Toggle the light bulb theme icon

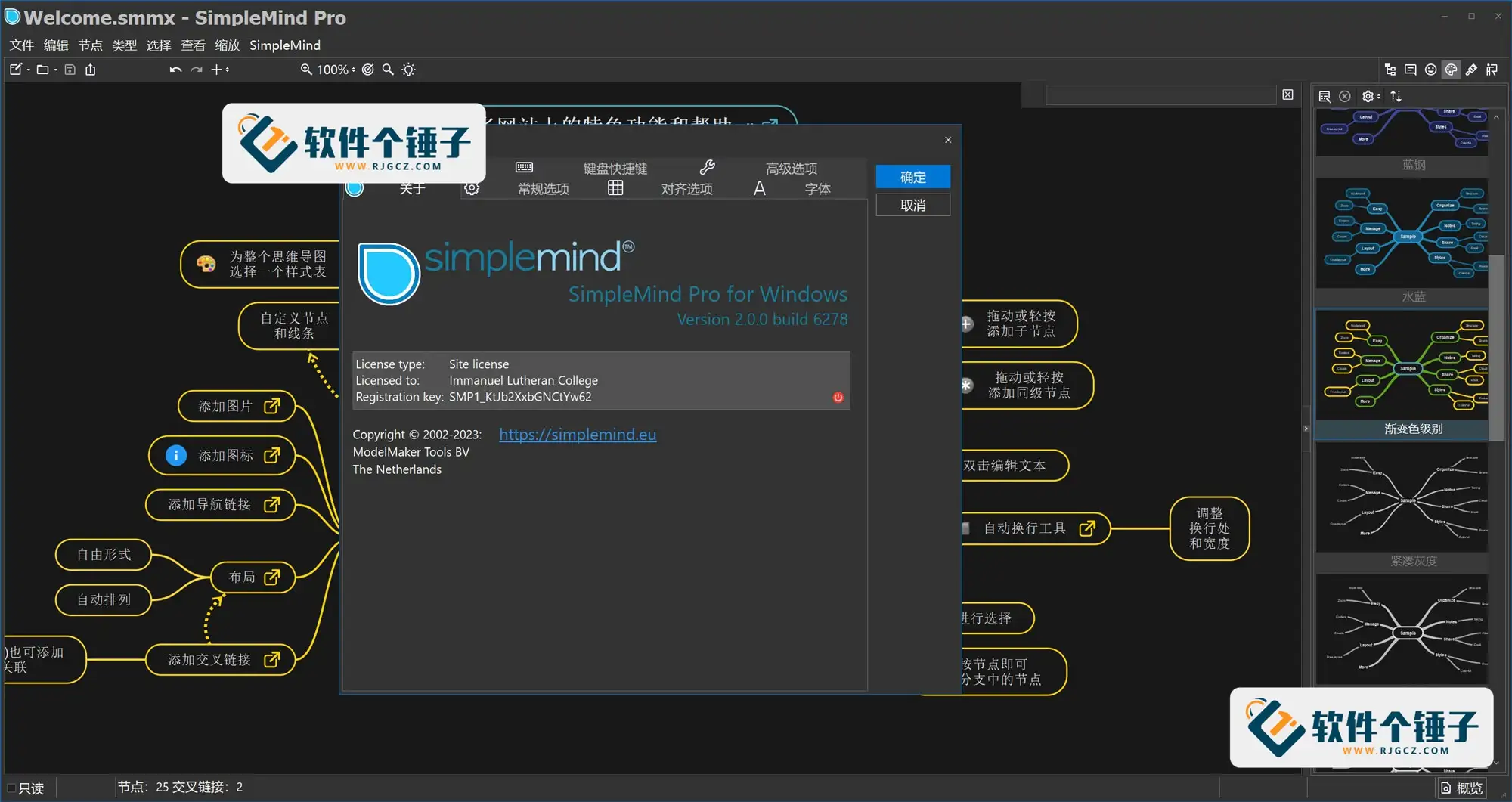(408, 70)
